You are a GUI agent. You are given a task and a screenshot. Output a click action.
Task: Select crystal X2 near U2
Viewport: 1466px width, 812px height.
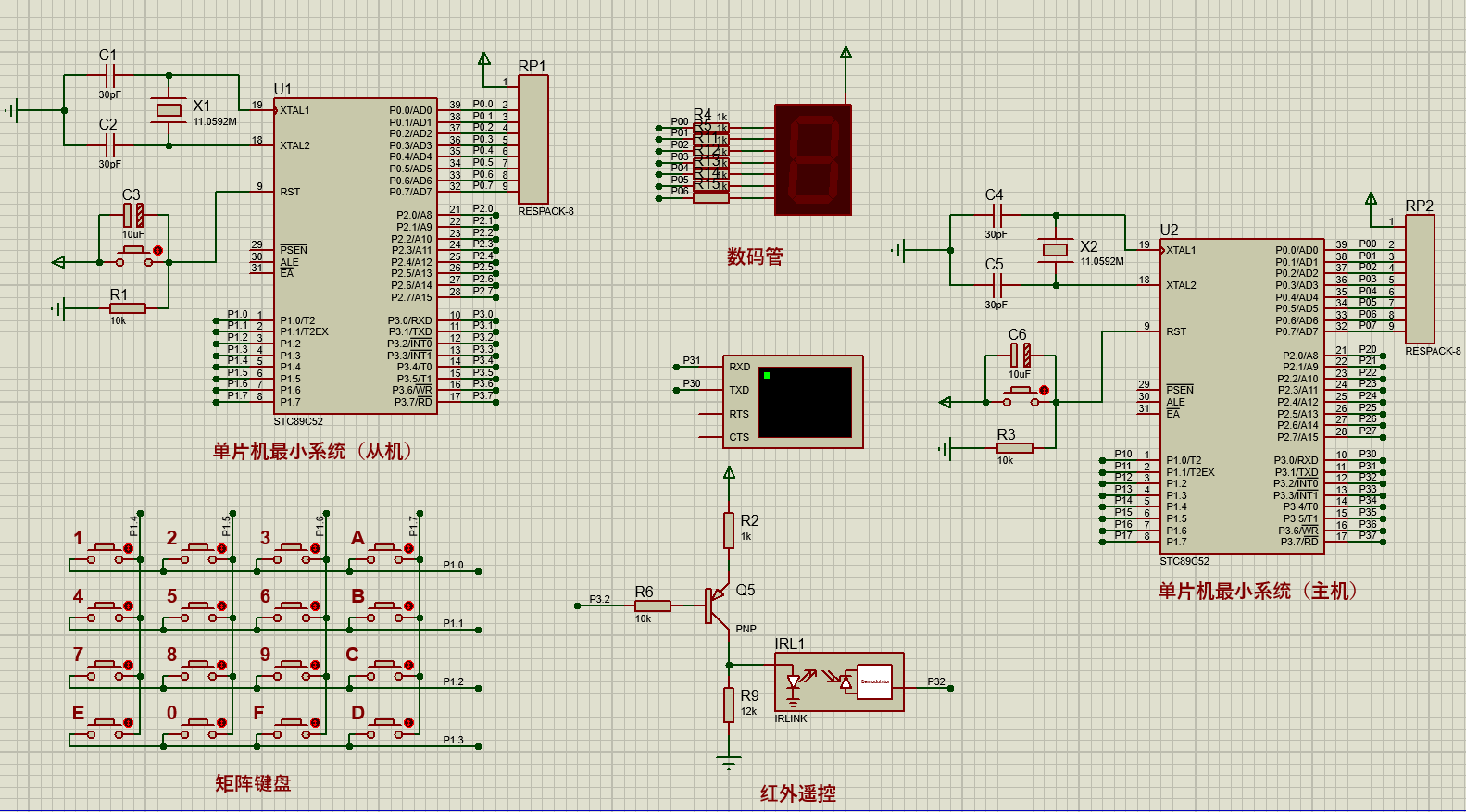point(1056,249)
